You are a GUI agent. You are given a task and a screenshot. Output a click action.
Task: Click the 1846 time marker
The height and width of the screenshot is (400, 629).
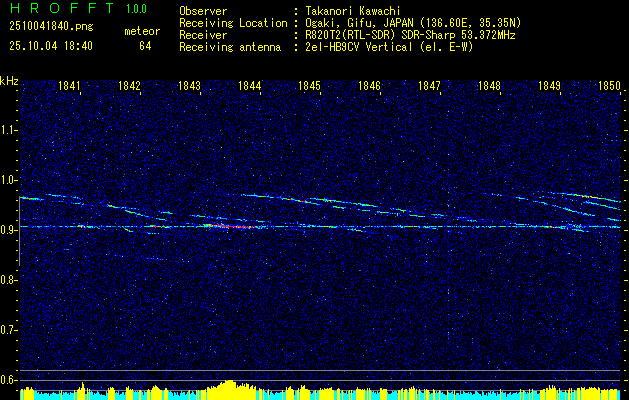coord(369,86)
